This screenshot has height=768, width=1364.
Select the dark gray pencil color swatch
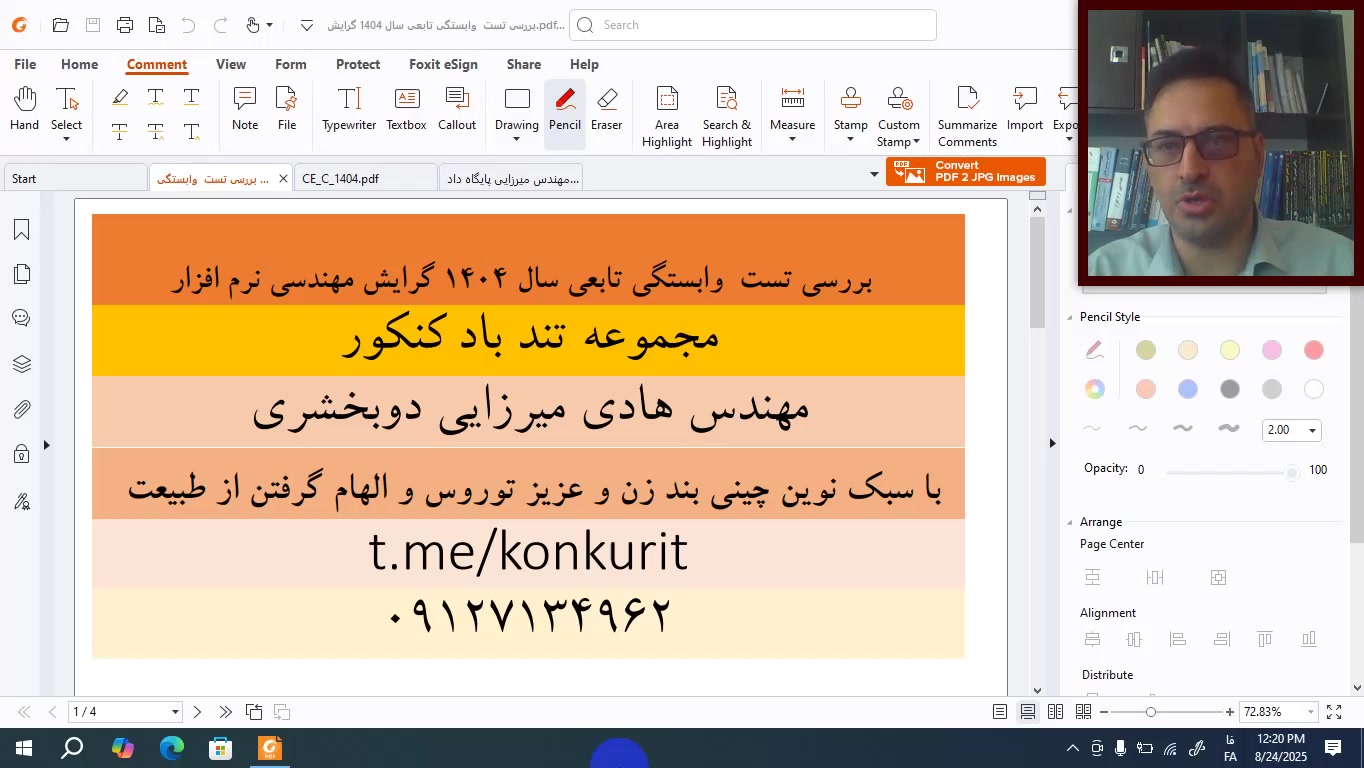click(x=1230, y=389)
